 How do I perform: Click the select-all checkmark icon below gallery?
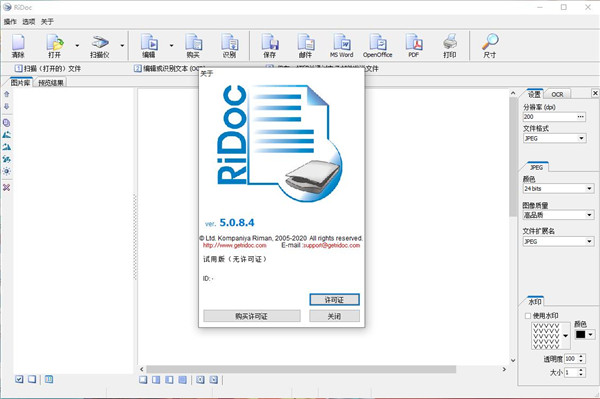(x=19, y=379)
